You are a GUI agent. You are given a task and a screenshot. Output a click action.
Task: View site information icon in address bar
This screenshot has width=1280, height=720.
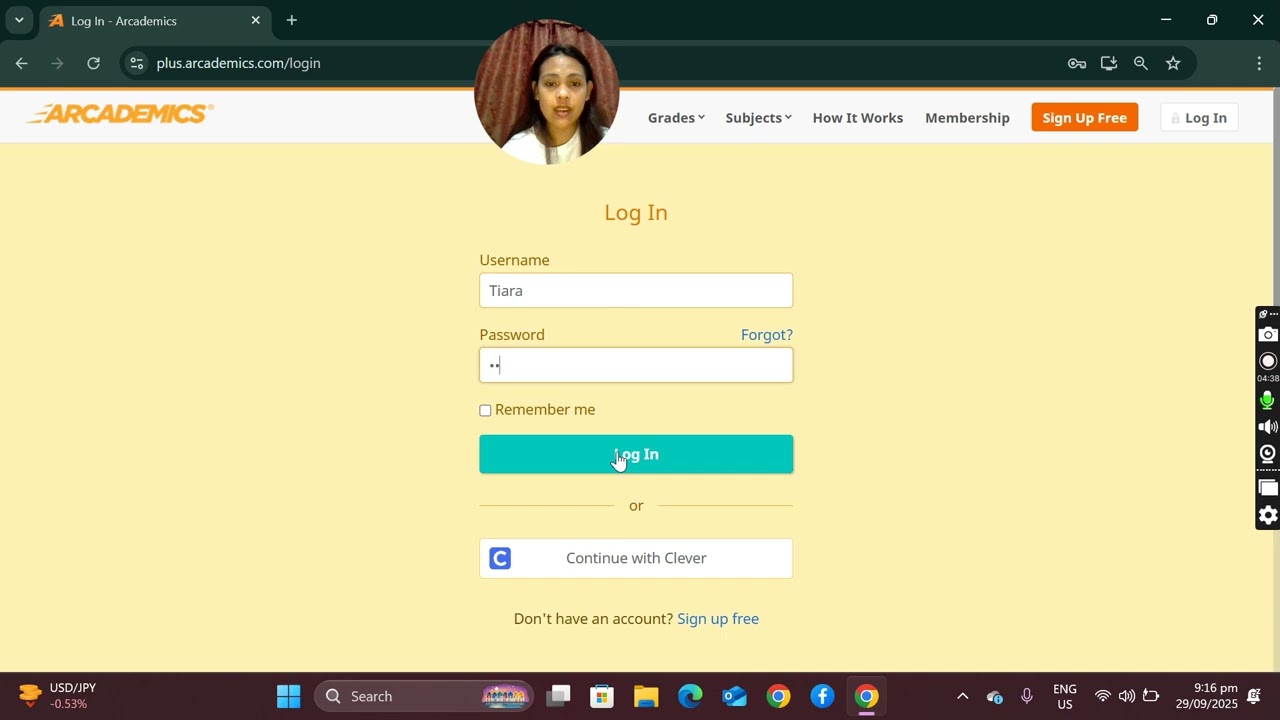(x=137, y=63)
